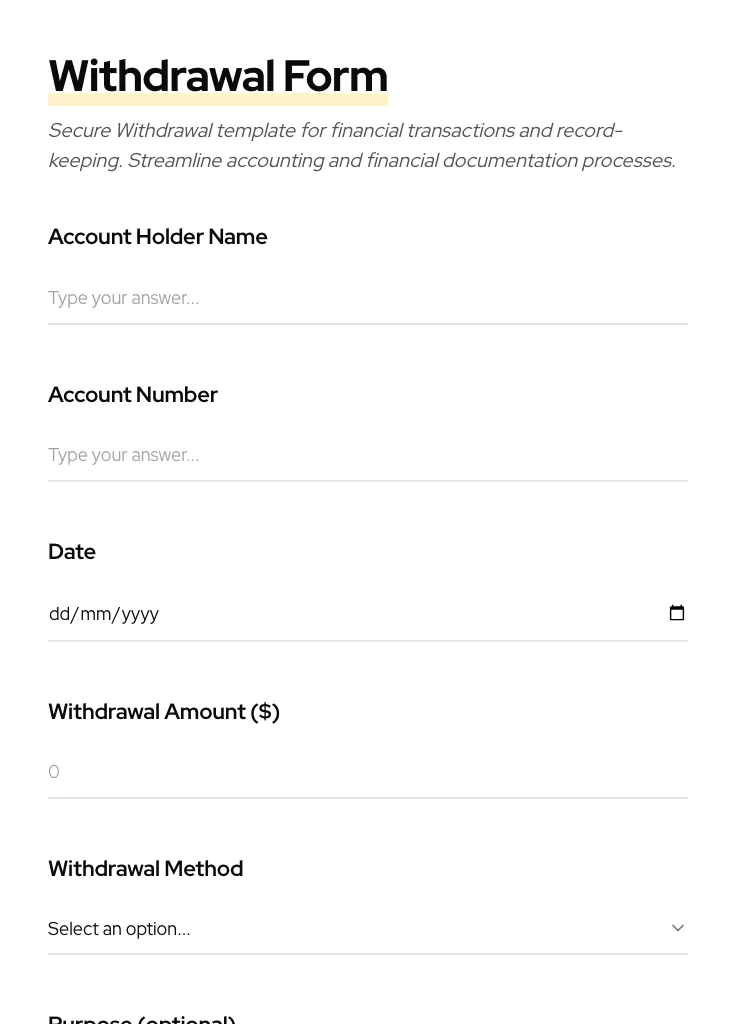
Task: Open the date picker calendar icon
Action: (677, 612)
